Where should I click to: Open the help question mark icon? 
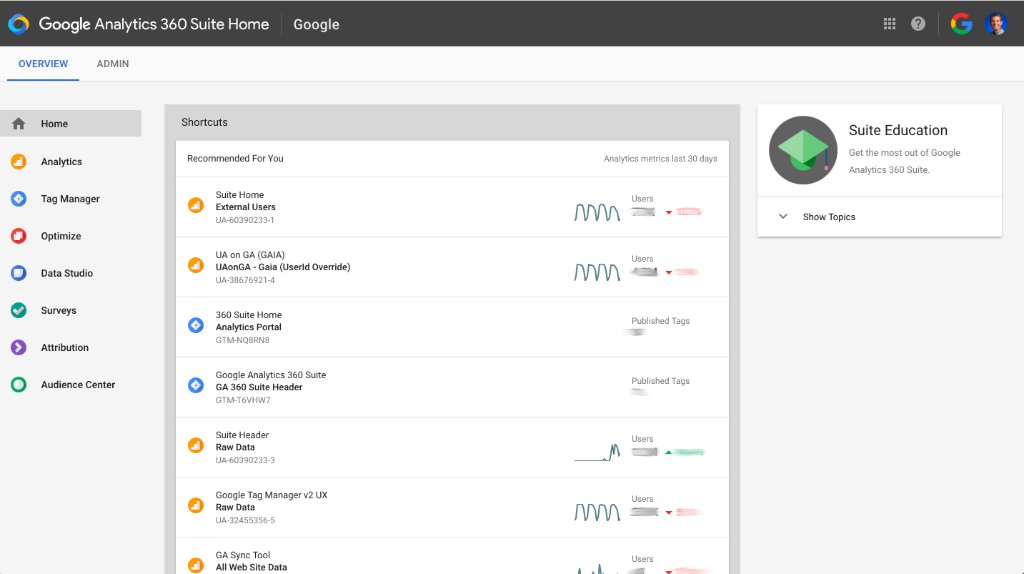pyautogui.click(x=918, y=24)
